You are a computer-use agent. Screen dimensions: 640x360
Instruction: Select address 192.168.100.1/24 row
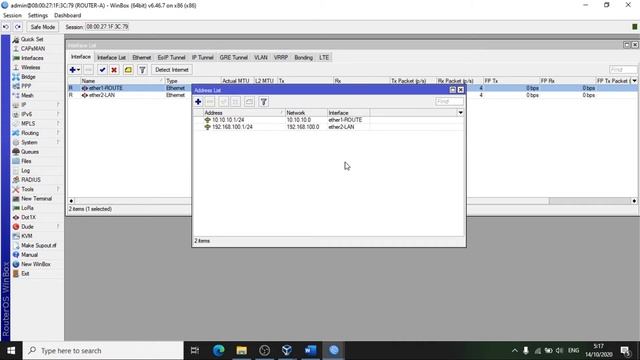point(328,127)
